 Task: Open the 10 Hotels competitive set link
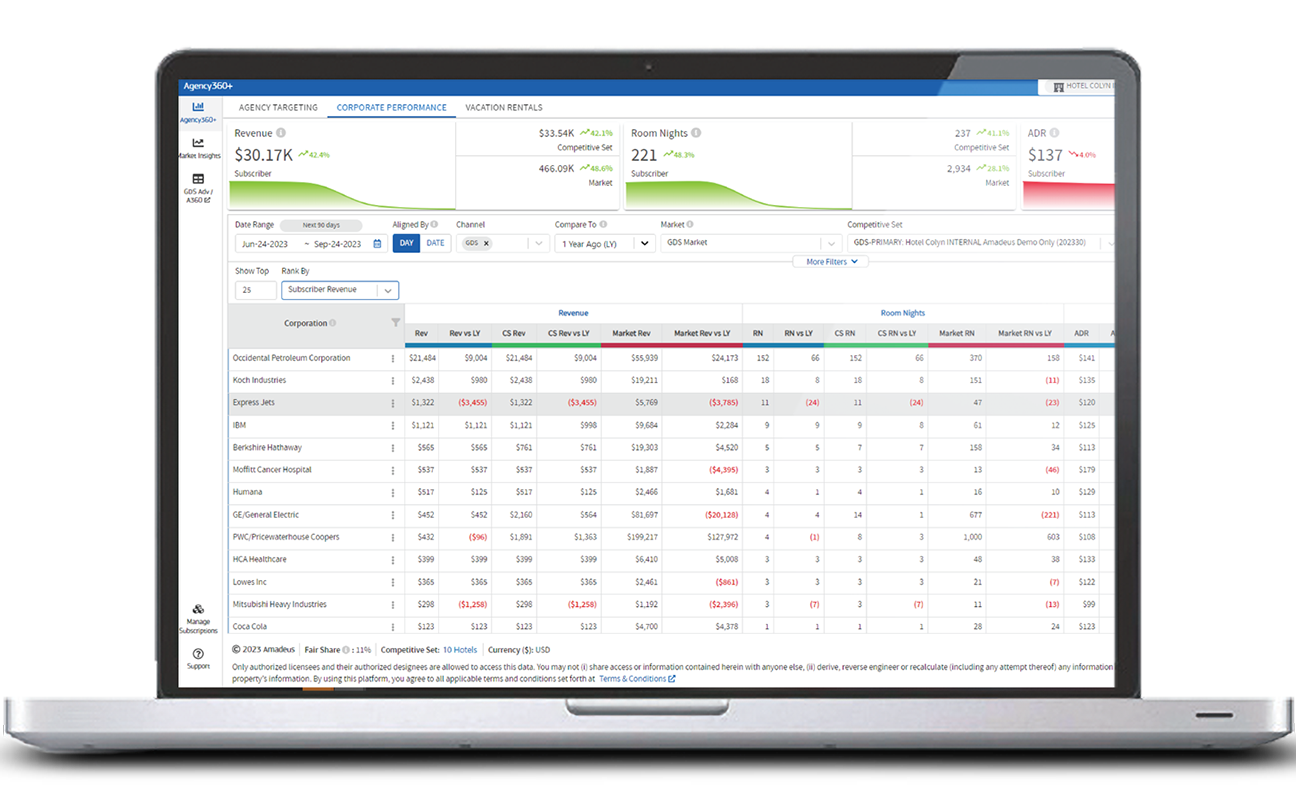[x=460, y=650]
